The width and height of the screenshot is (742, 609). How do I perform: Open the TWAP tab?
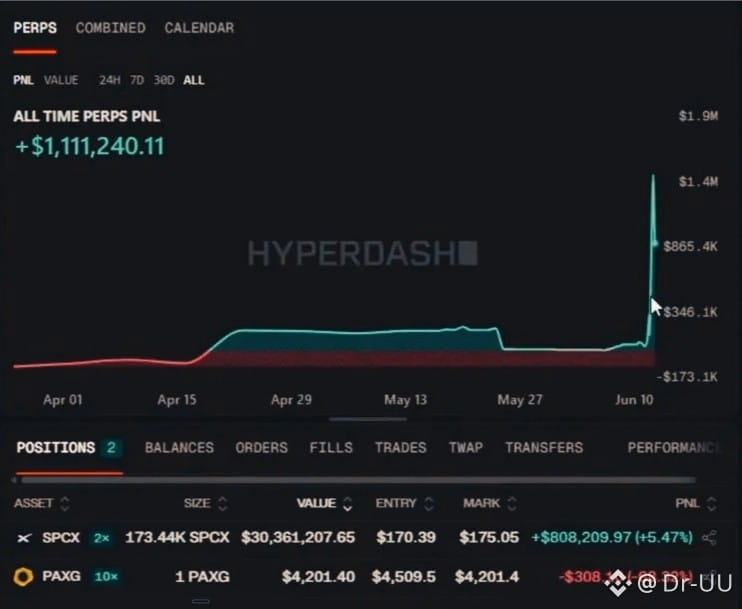(466, 448)
